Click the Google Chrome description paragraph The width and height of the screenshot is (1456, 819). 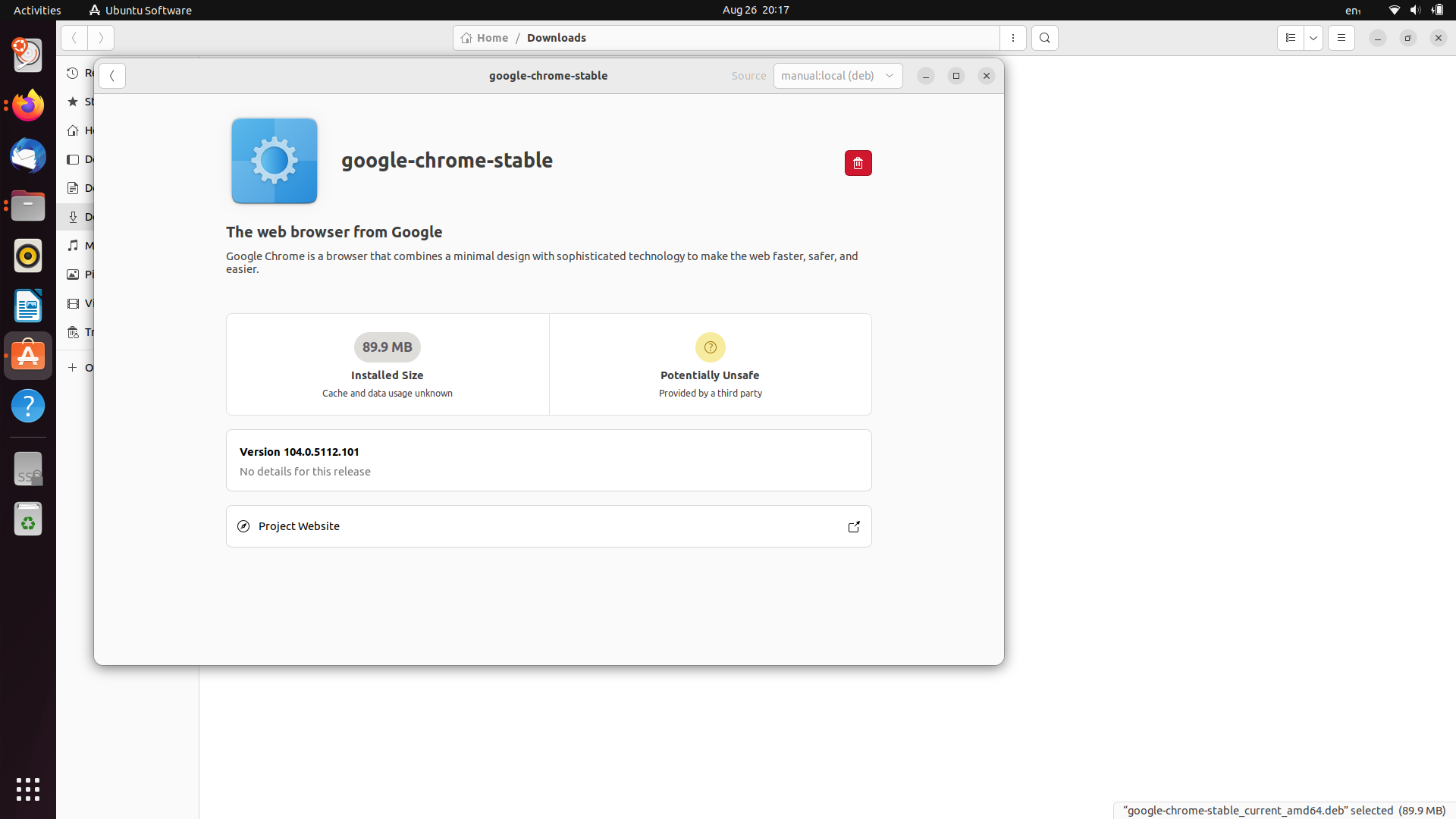542,262
